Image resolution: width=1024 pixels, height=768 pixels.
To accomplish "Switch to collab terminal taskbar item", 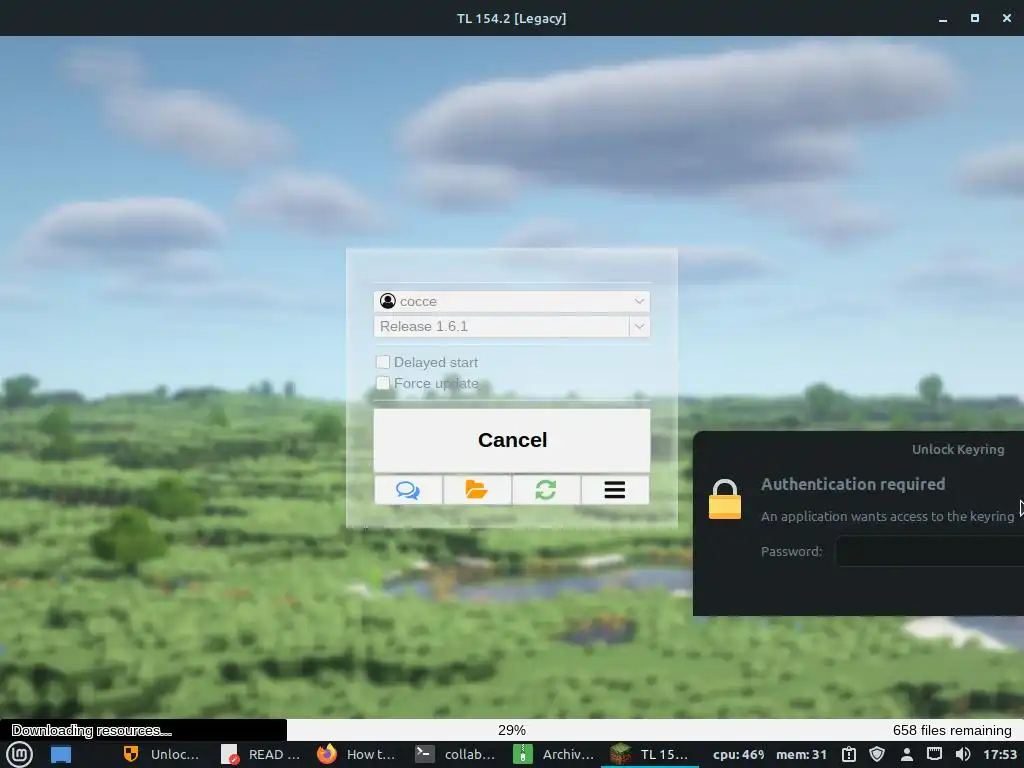I will (455, 754).
